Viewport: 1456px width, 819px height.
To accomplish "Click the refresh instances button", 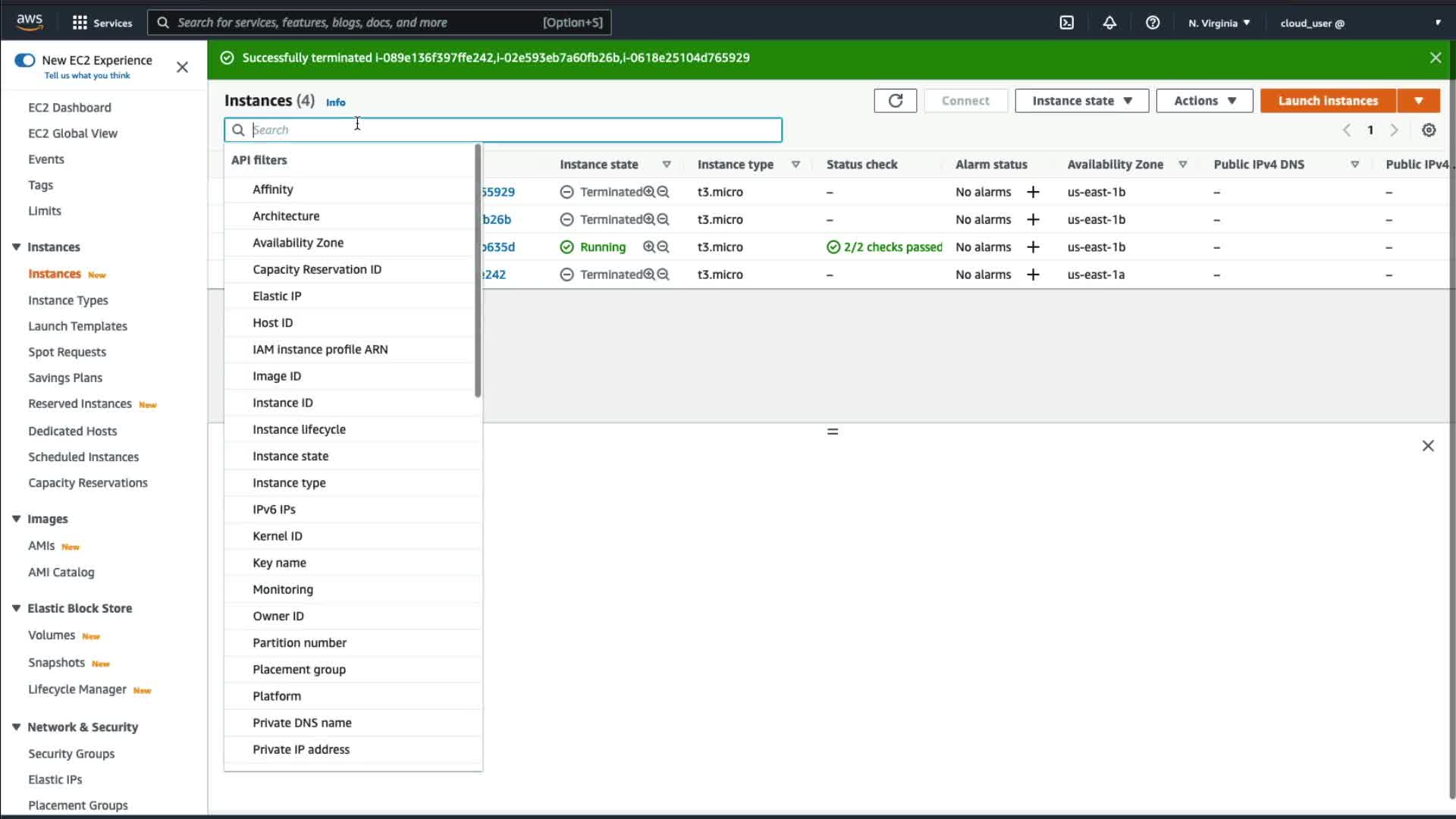I will click(x=895, y=101).
